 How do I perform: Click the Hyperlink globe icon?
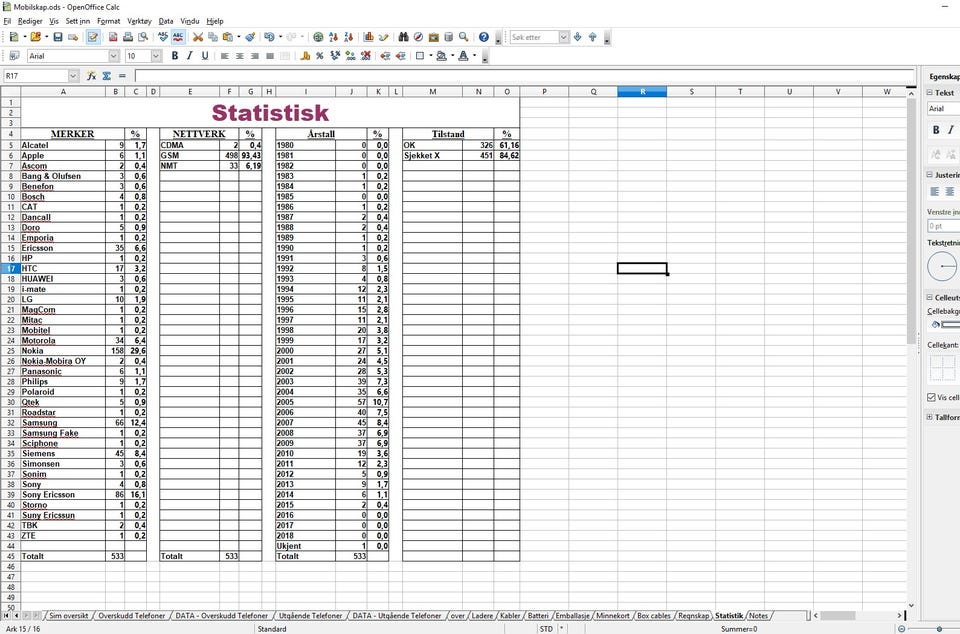[x=318, y=37]
